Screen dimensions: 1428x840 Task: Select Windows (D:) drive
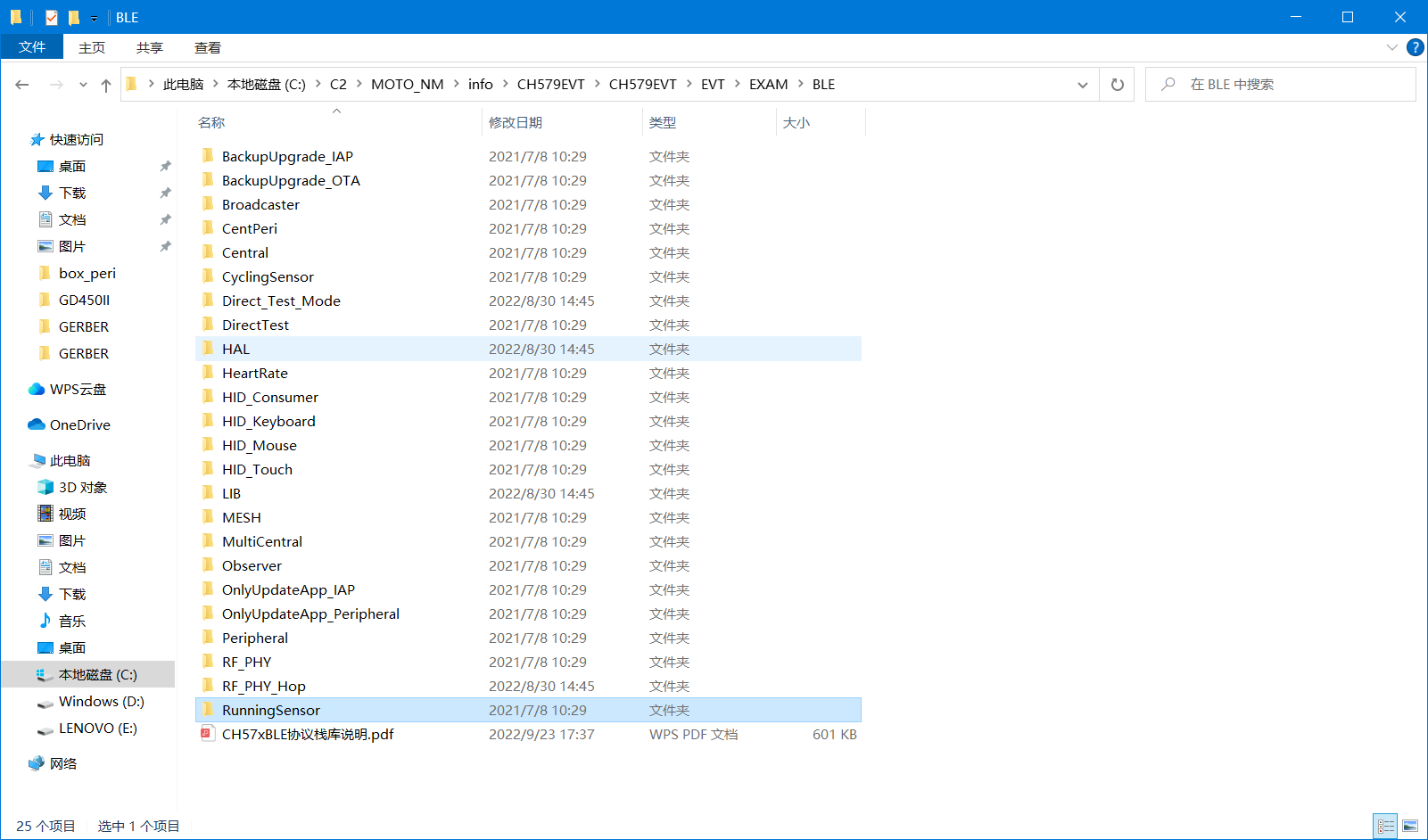[x=101, y=702]
